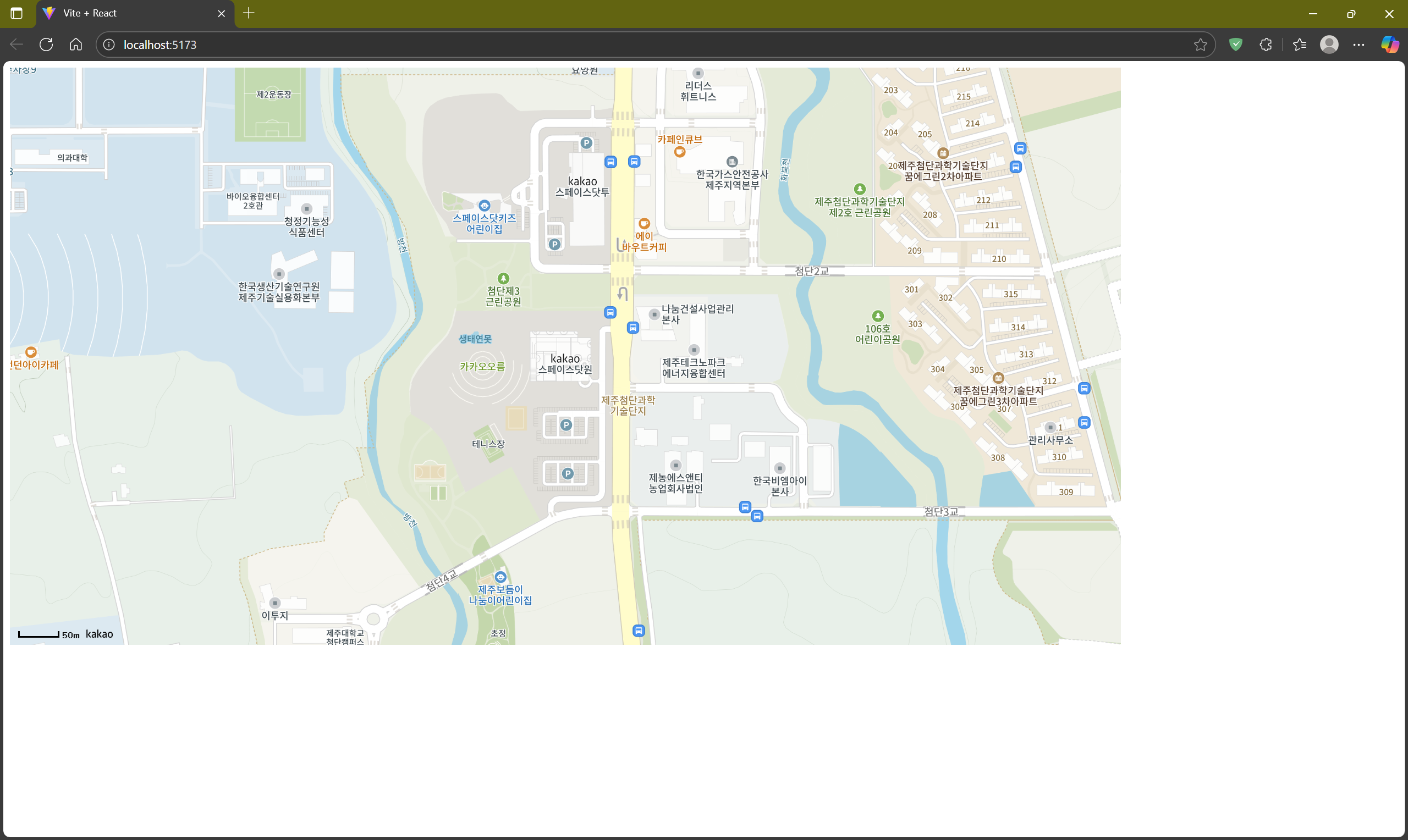Click the kakao logo on map

tap(99, 634)
